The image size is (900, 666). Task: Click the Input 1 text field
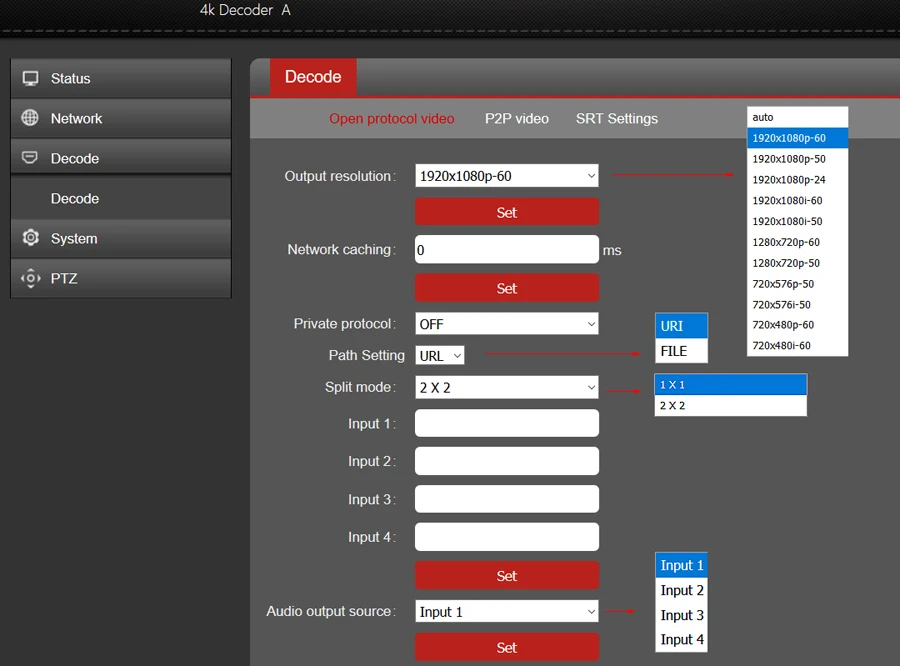coord(507,423)
